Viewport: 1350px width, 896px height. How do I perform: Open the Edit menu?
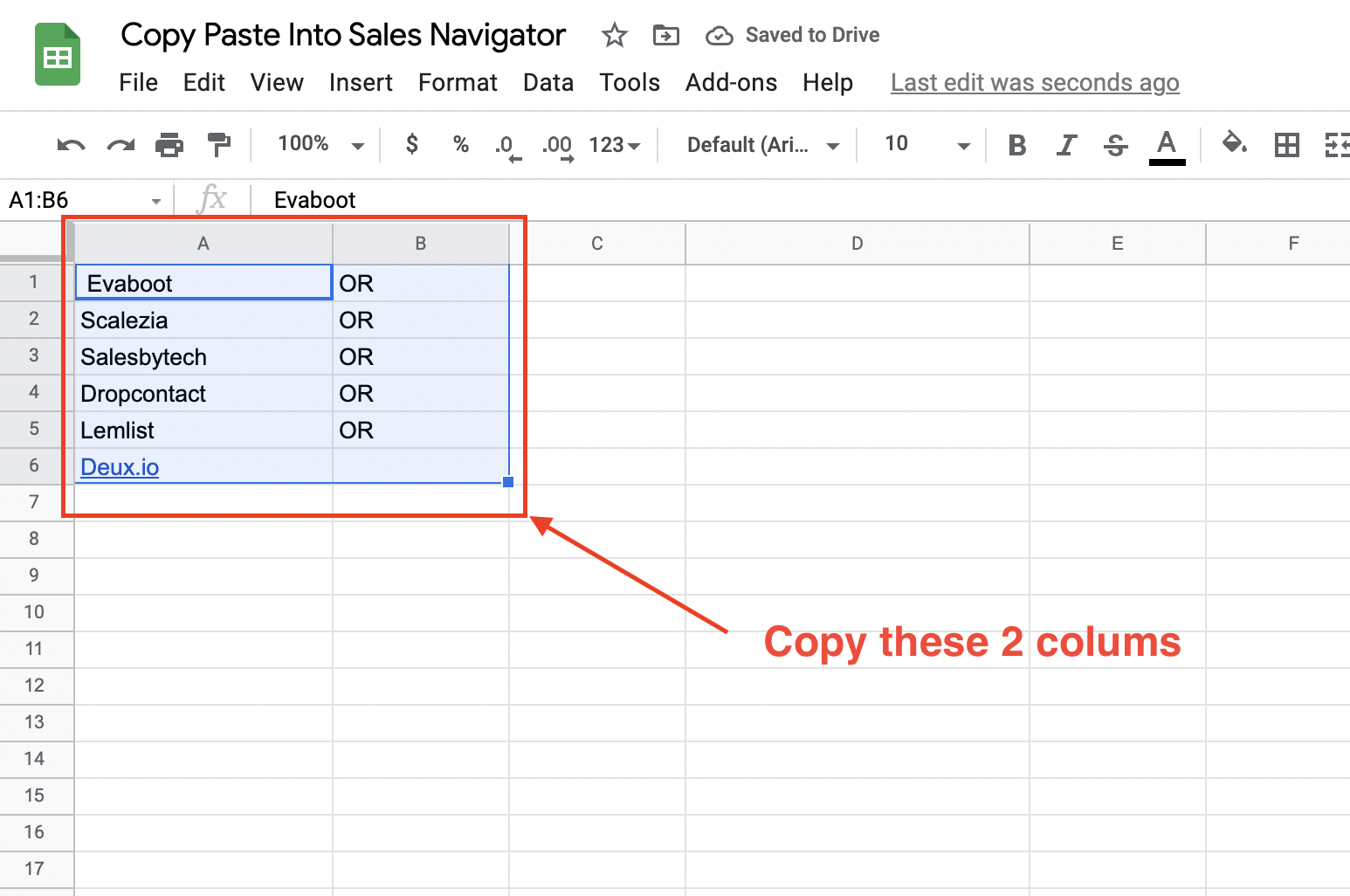(x=204, y=83)
